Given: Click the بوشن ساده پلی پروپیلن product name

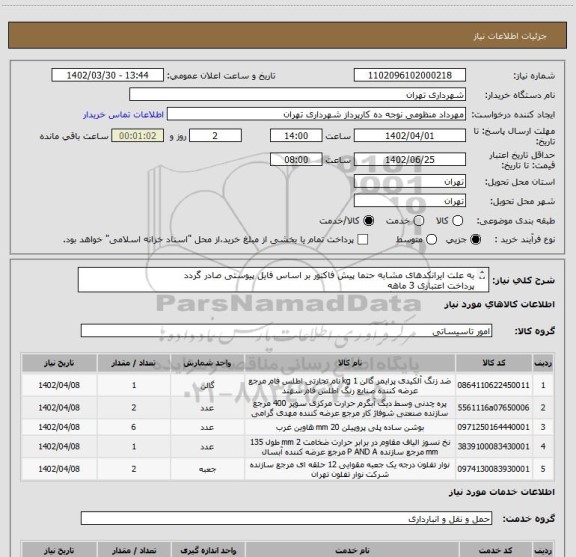Looking at the screenshot, I should coord(350,428).
